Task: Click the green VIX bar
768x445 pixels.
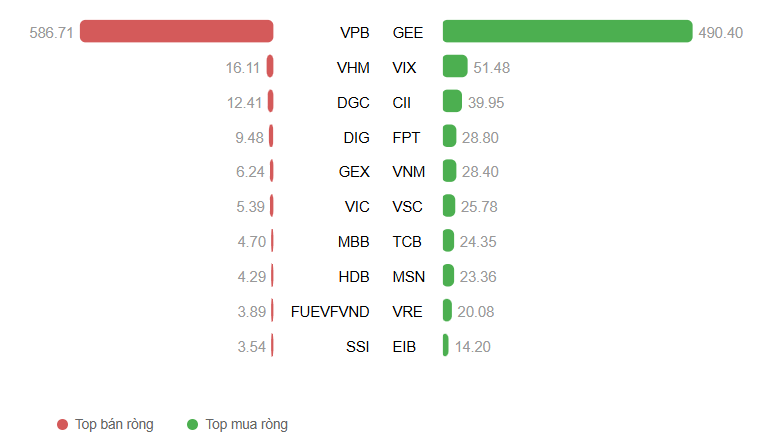Action: (x=455, y=67)
